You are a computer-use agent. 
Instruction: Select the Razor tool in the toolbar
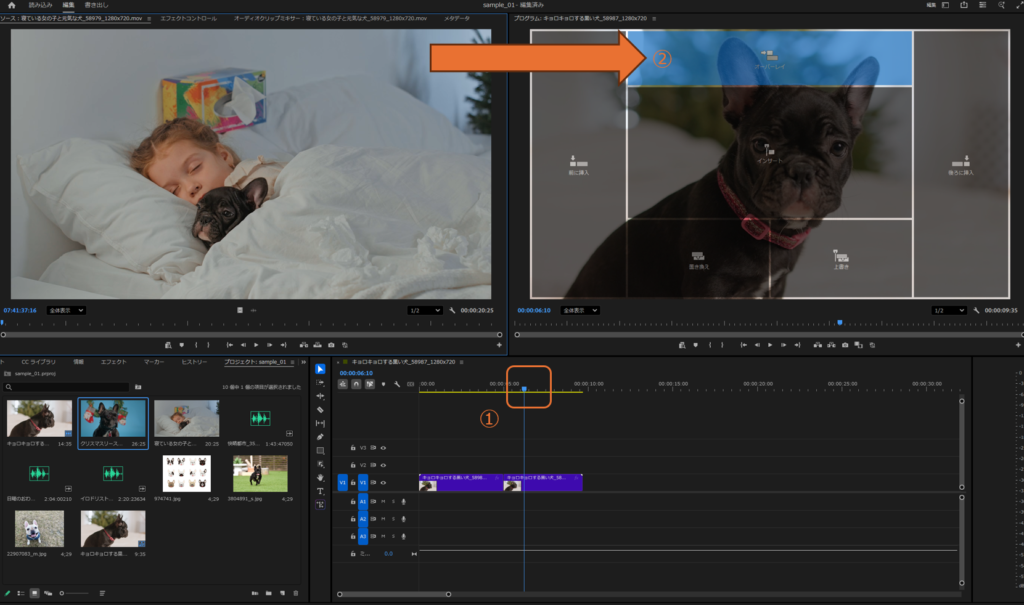(x=320, y=410)
